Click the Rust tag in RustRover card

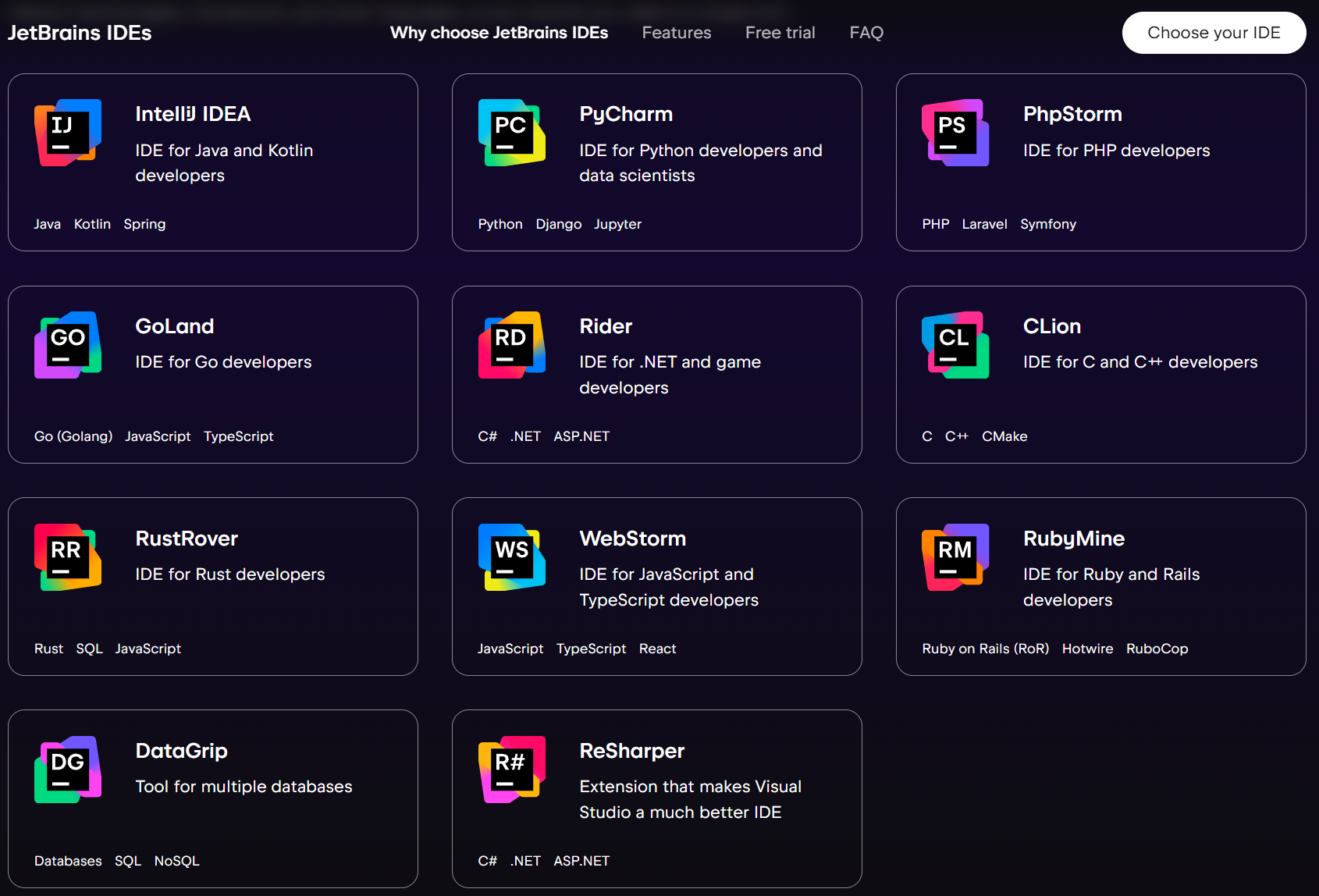pyautogui.click(x=48, y=649)
